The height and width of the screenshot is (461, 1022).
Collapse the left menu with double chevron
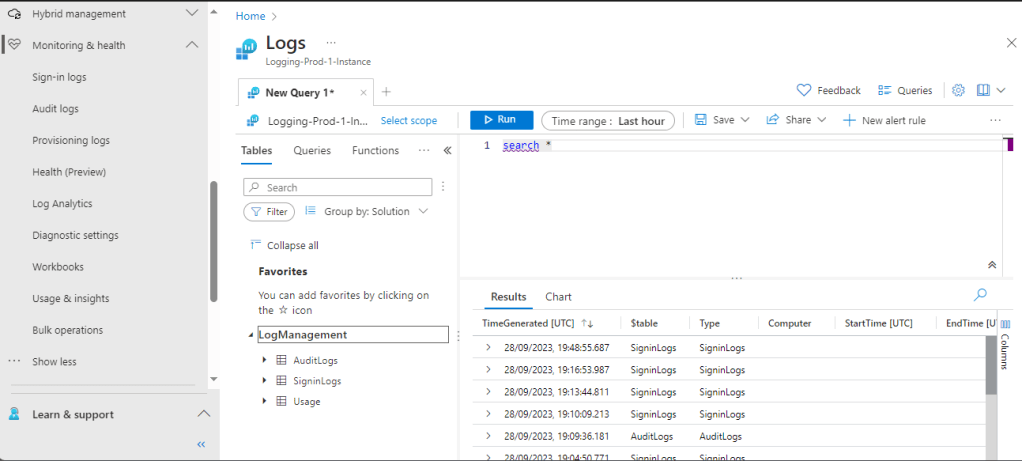click(x=201, y=444)
